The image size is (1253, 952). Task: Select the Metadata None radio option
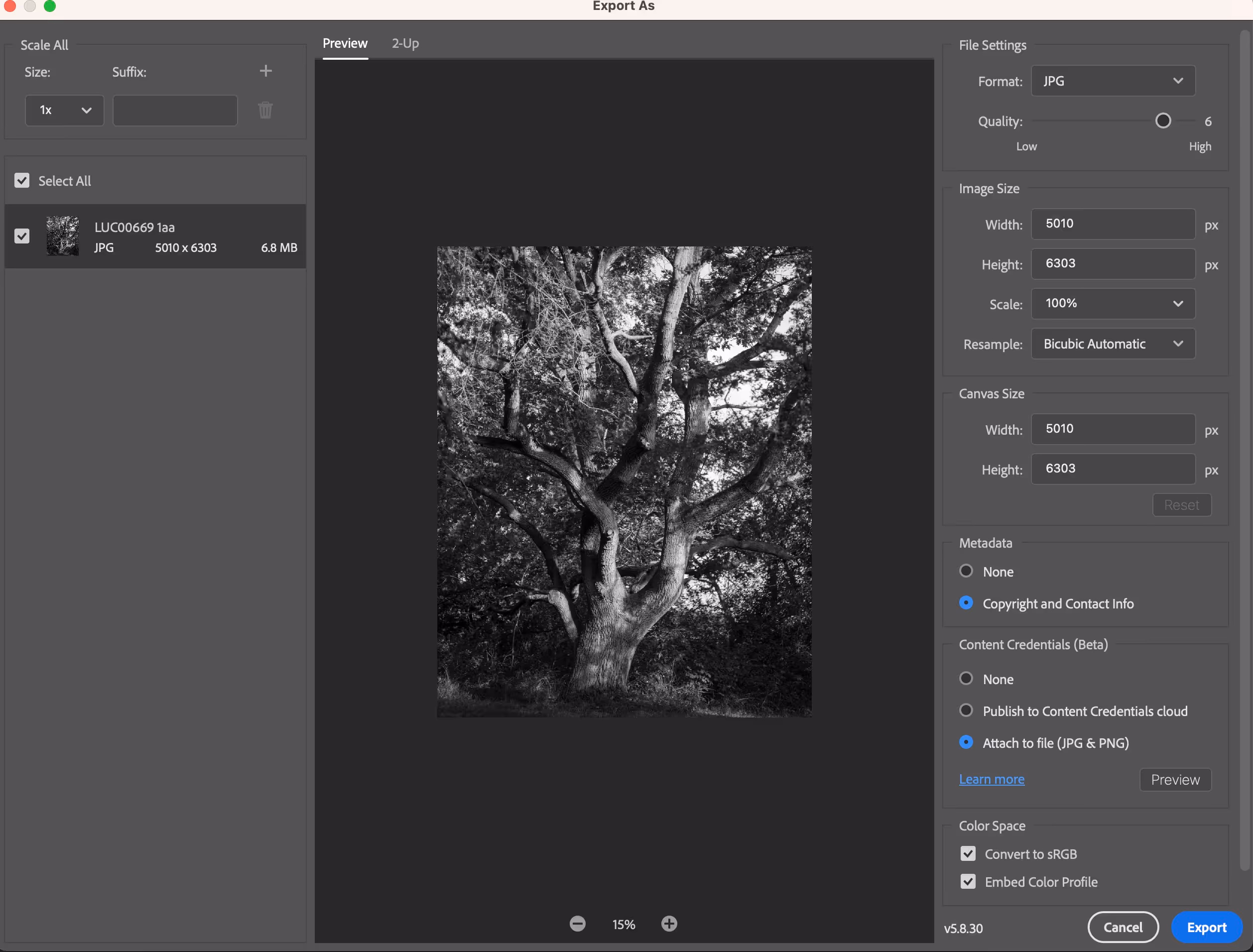[966, 571]
